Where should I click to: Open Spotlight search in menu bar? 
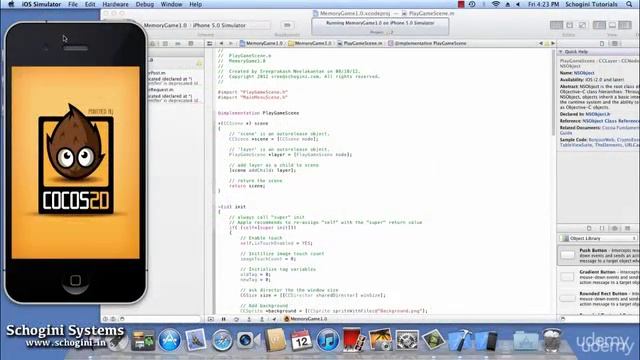(629, 4)
